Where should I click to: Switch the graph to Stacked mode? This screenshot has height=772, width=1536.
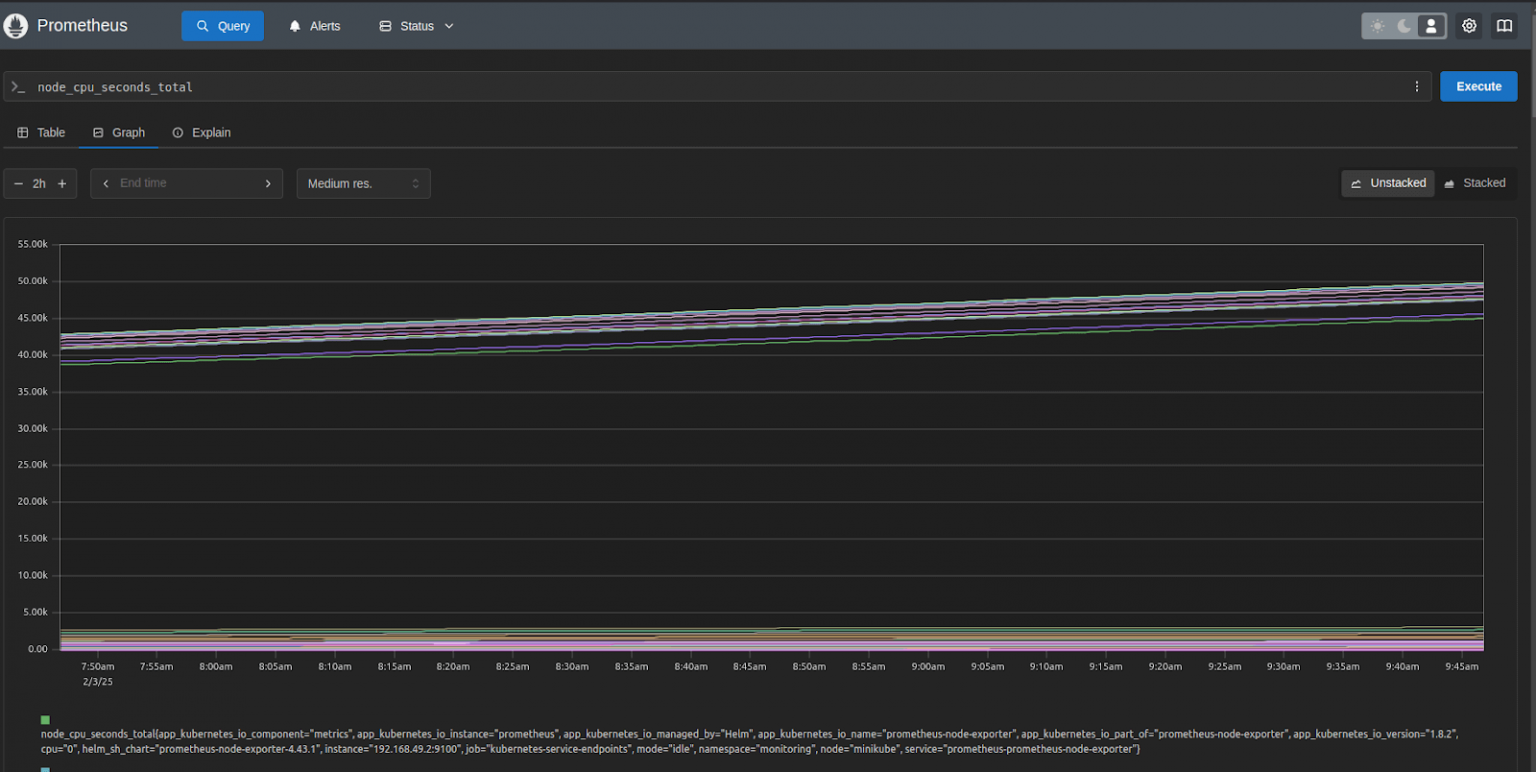point(1477,183)
